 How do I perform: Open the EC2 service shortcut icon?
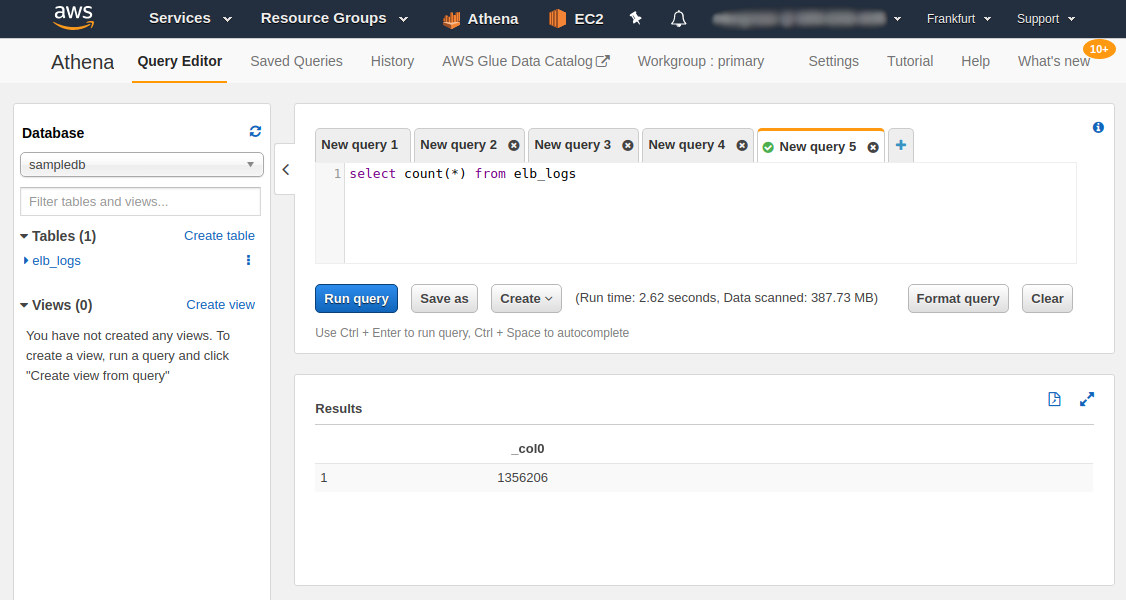(557, 19)
